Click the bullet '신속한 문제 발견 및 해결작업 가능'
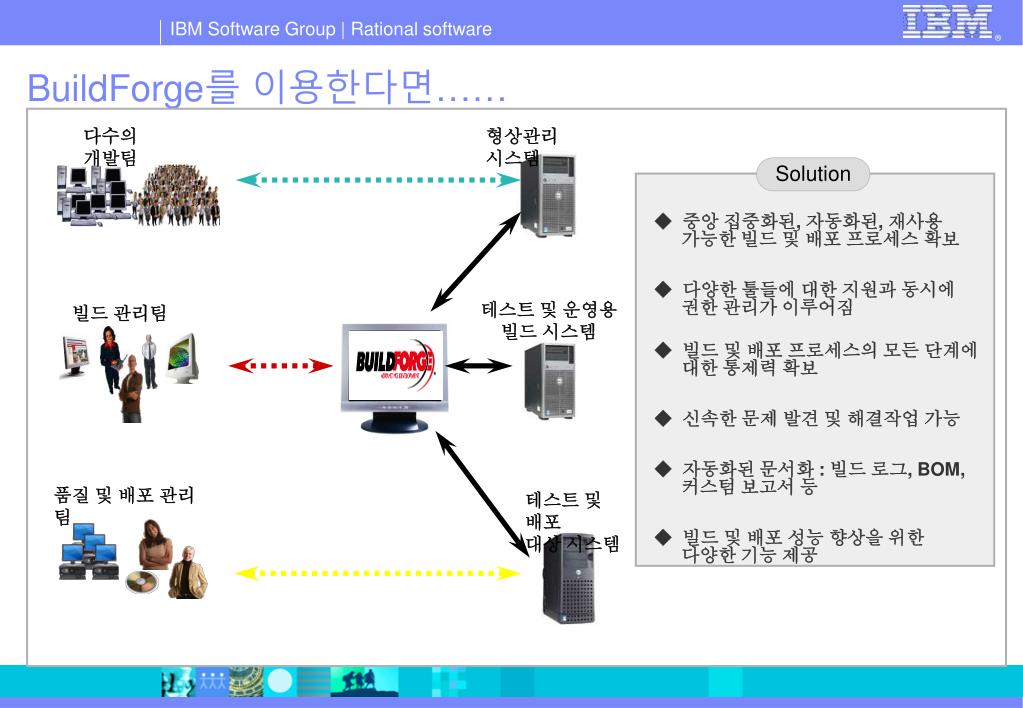Viewport: 1023px width, 708px height. (x=821, y=418)
